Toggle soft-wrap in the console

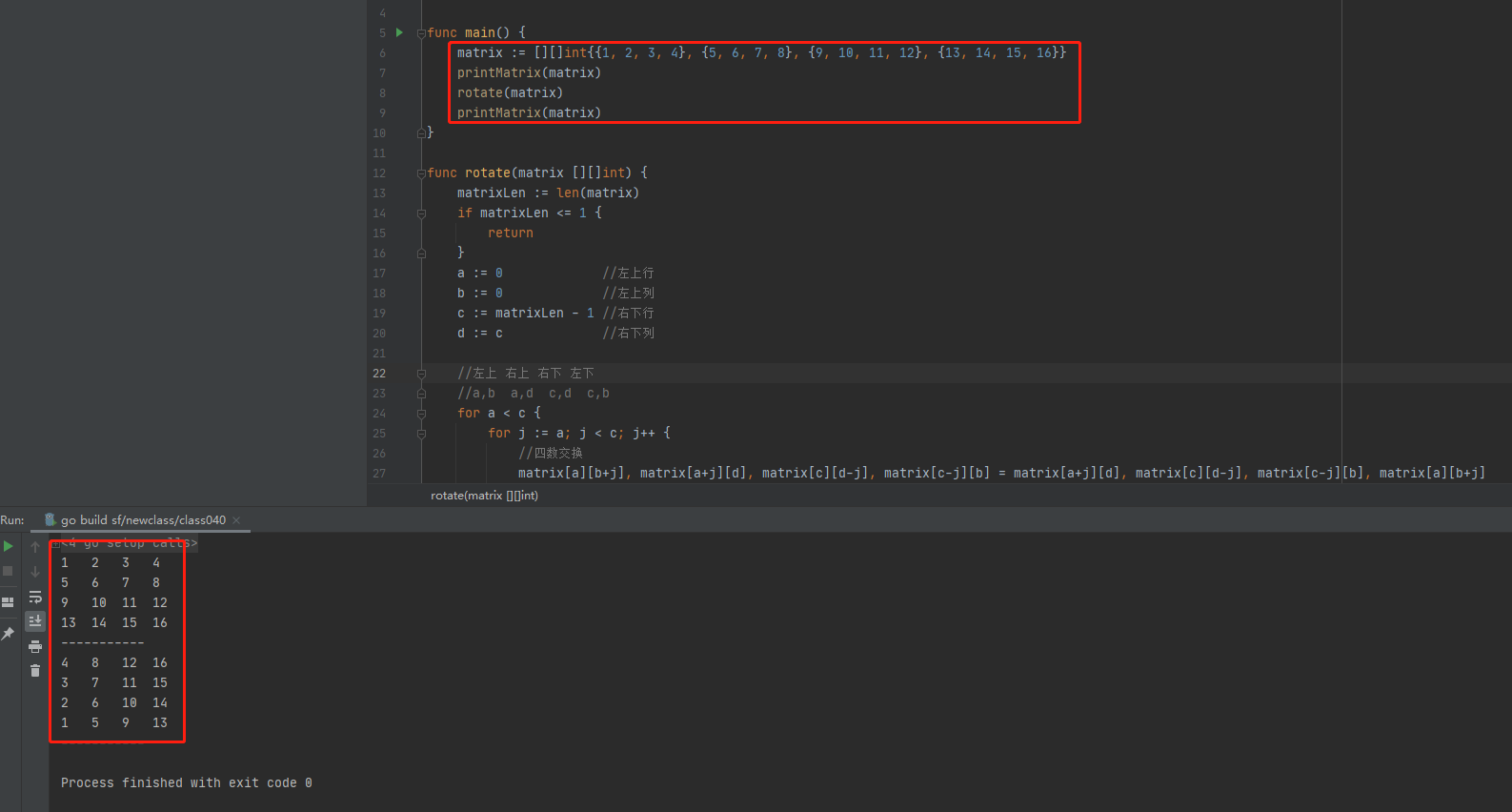coord(35,597)
